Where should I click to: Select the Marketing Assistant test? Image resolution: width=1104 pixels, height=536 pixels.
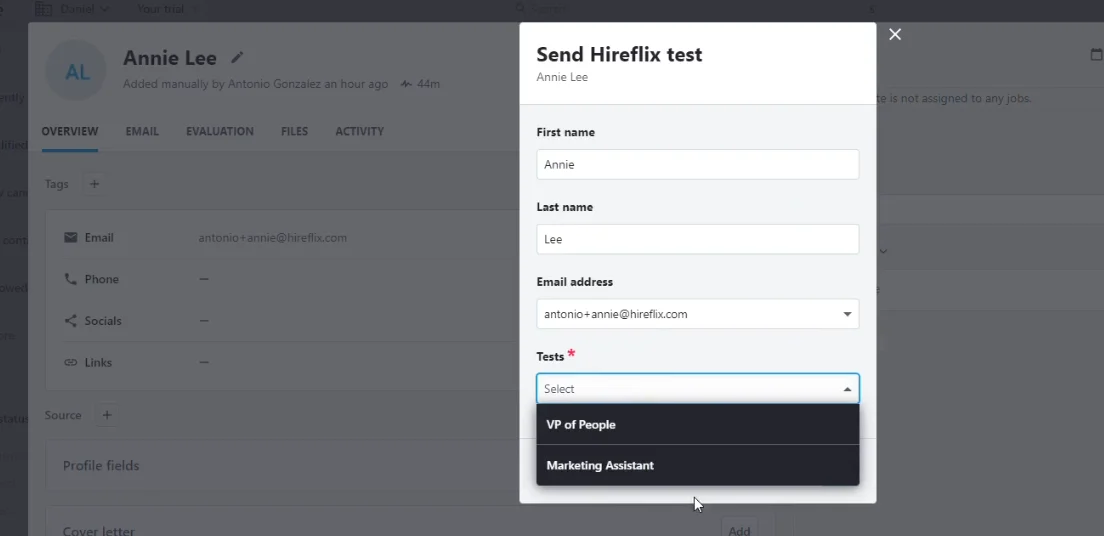click(697, 466)
